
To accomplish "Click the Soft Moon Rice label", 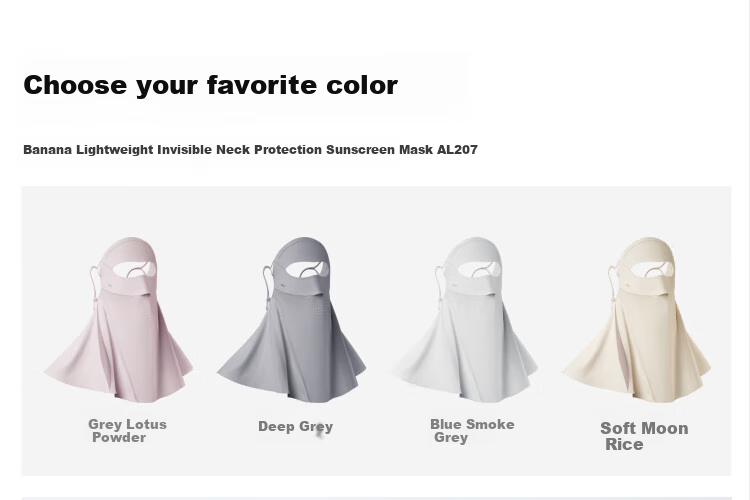I will [x=644, y=436].
